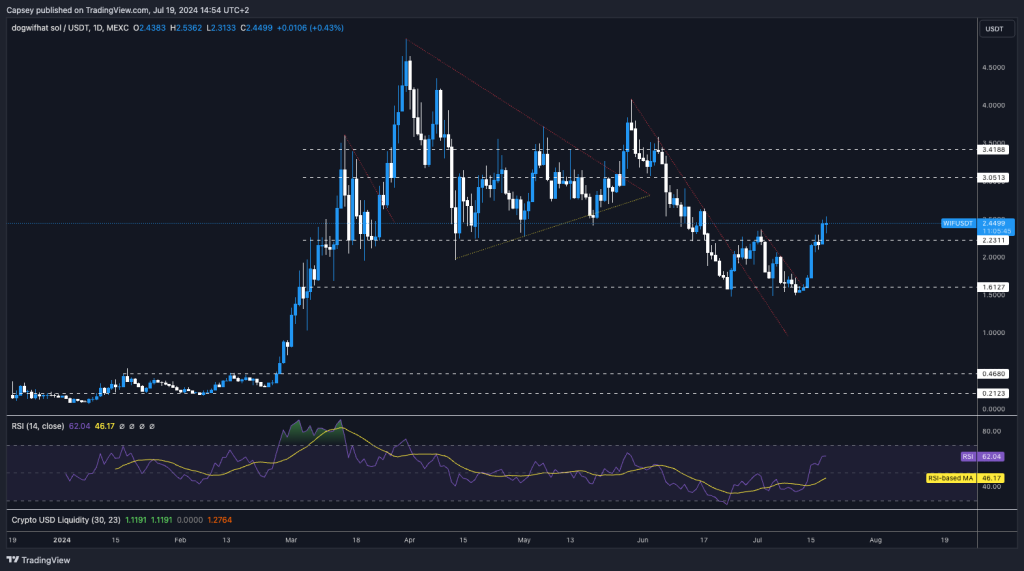This screenshot has width=1024, height=571.
Task: Select the Crypto USD Liquidity indicator legend
Action: pyautogui.click(x=62, y=520)
